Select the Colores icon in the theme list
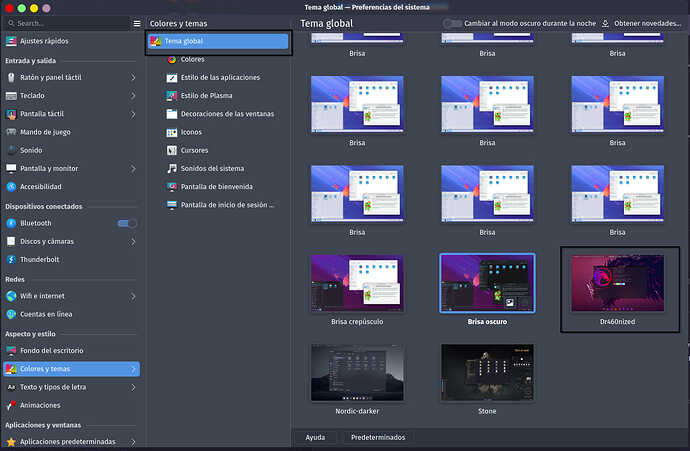690x451 pixels. [172, 59]
